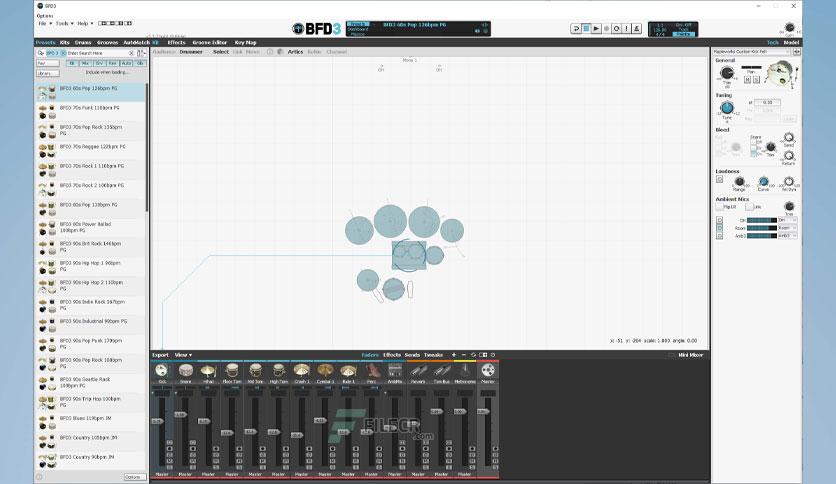Toggle the metronome icon in transport
The image size is (836, 484).
pyautogui.click(x=637, y=29)
